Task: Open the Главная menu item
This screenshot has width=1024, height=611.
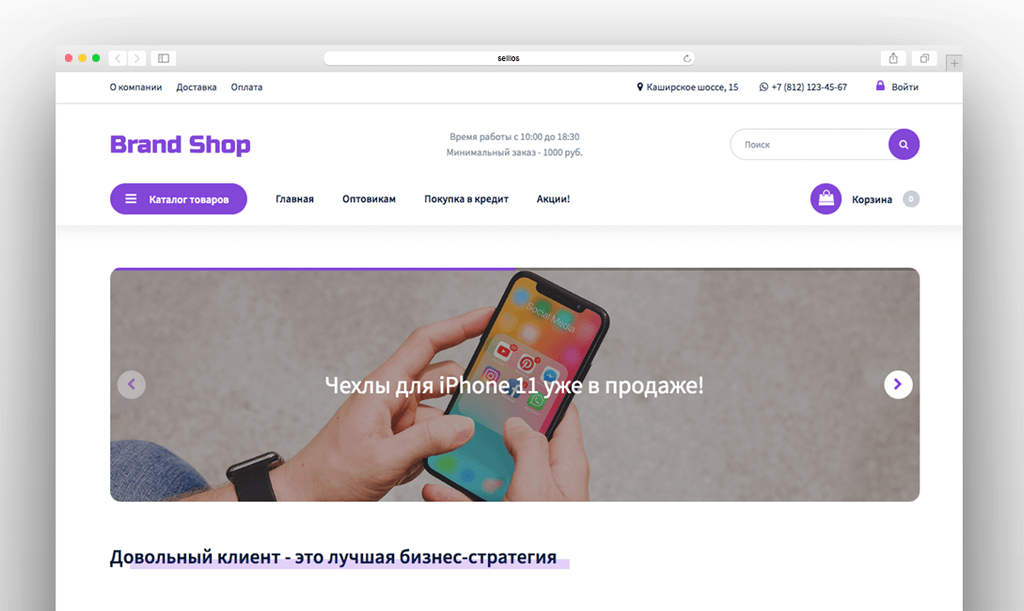Action: pos(295,199)
